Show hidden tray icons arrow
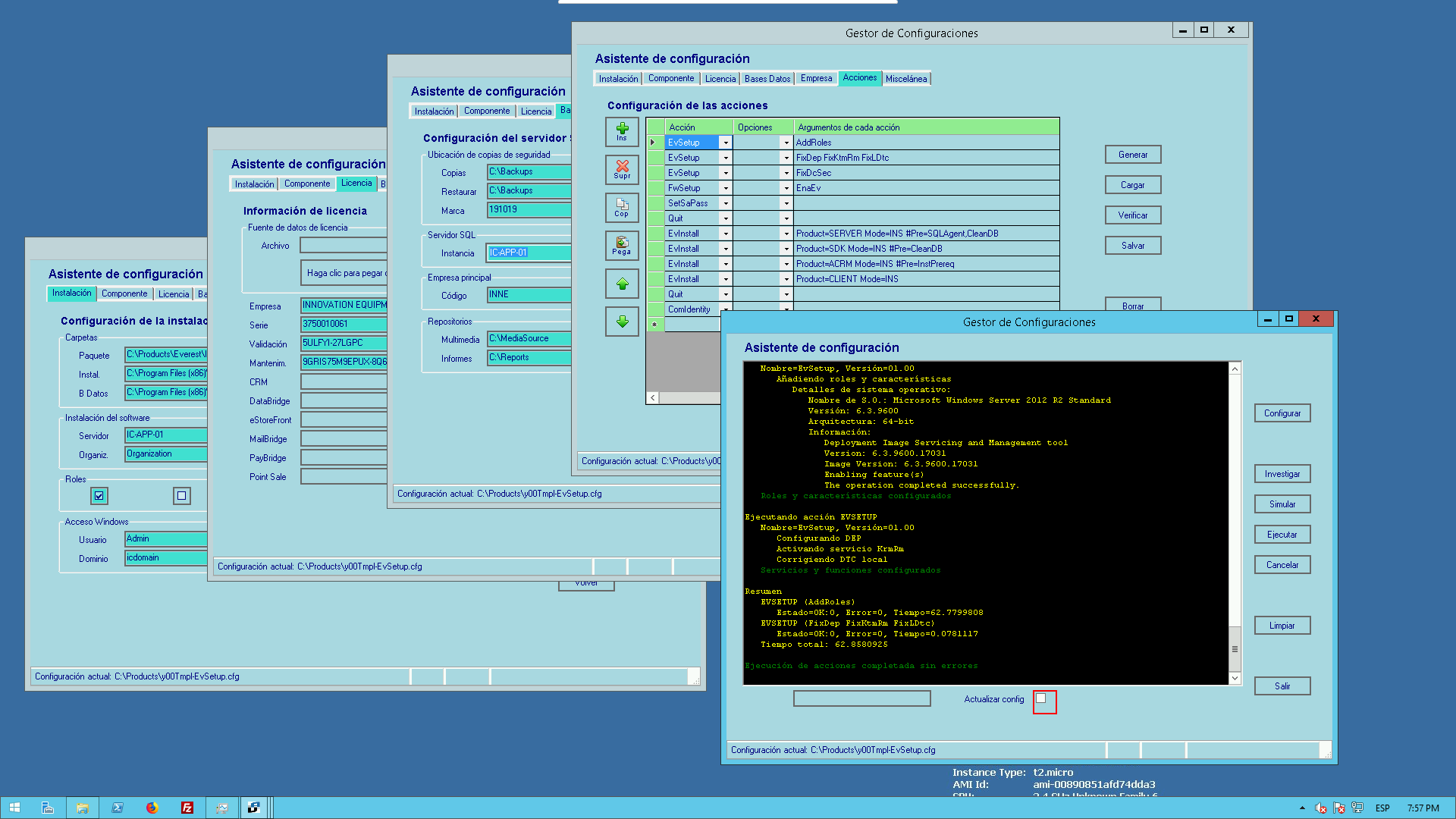The width and height of the screenshot is (1456, 819). pyautogui.click(x=1302, y=808)
